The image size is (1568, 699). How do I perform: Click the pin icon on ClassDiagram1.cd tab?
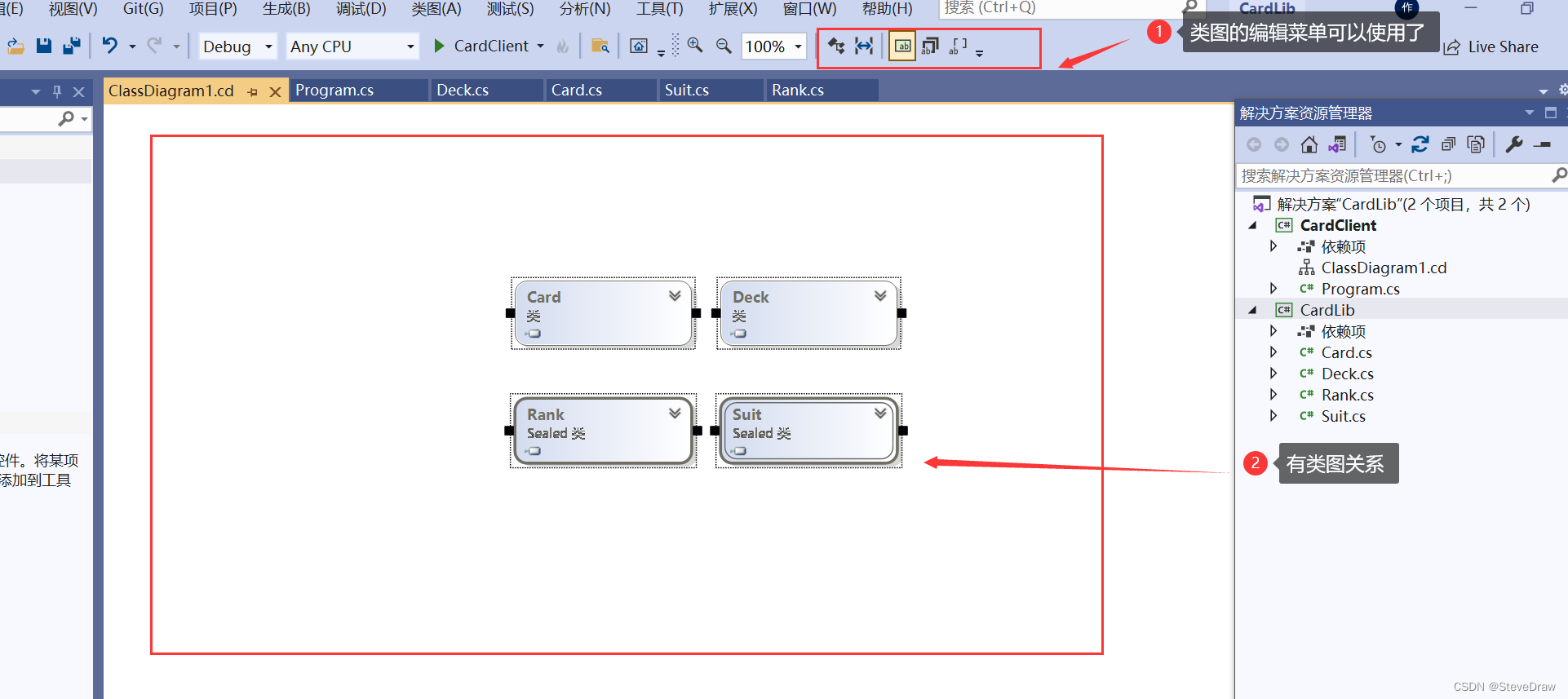[252, 91]
